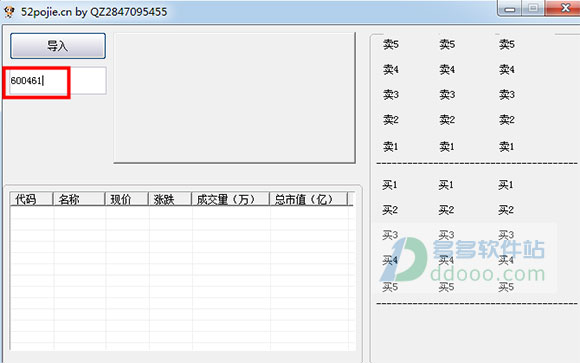Focus the stock code input field with 600461
This screenshot has height=363, width=580.
click(x=58, y=81)
